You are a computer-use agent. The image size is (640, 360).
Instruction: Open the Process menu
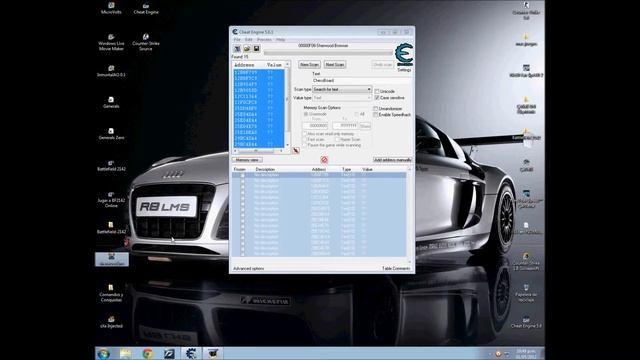click(x=264, y=40)
